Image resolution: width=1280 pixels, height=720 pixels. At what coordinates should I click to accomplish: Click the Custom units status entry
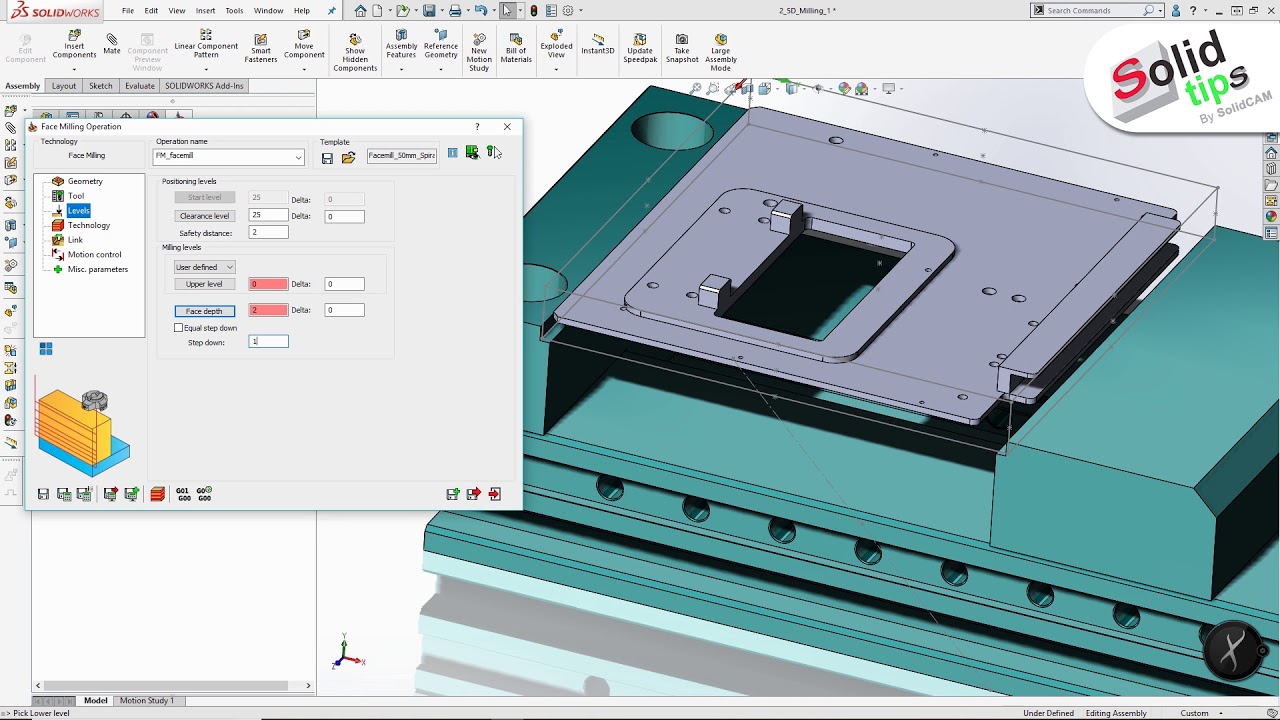pyautogui.click(x=1194, y=713)
